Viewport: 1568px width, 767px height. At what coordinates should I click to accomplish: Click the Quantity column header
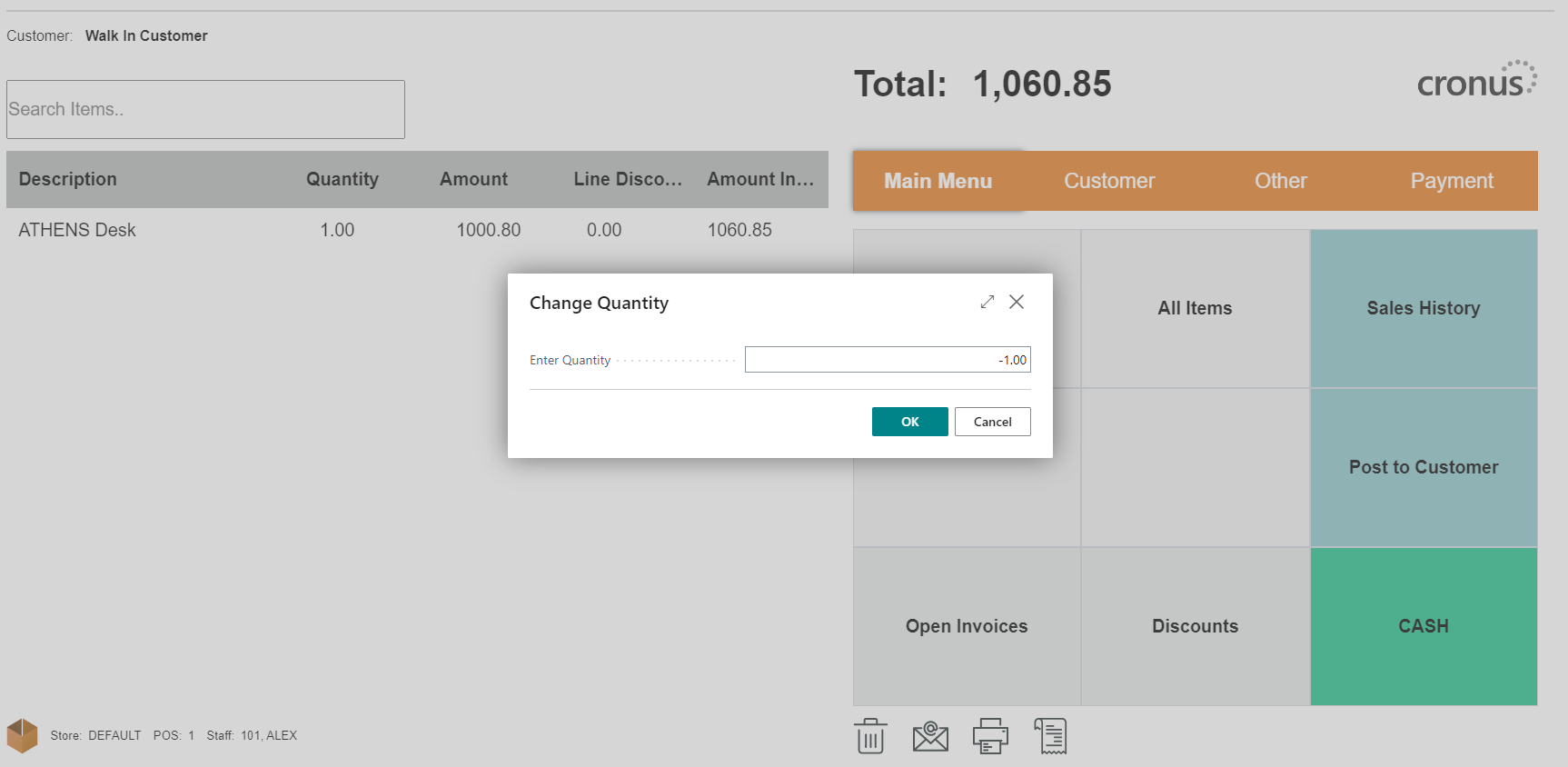pos(342,179)
